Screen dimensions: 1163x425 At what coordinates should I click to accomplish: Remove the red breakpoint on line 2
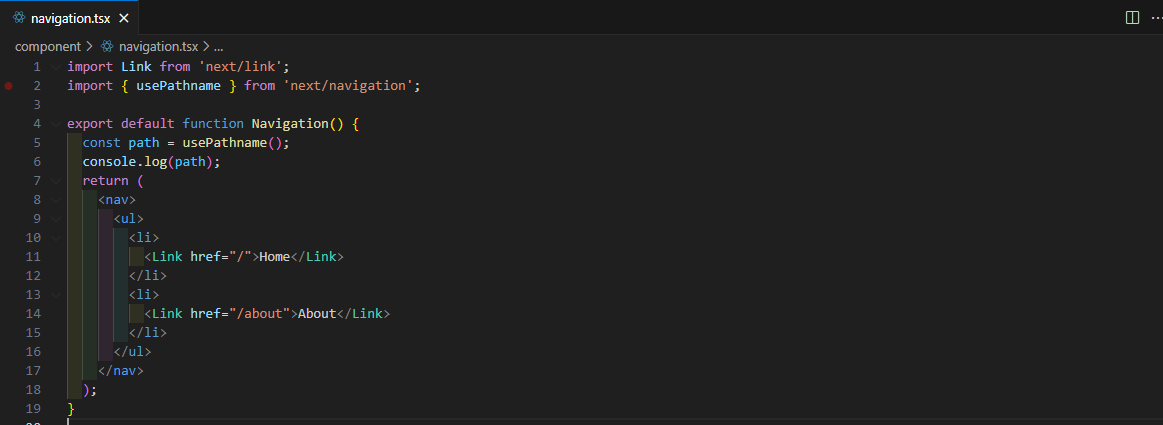[8, 86]
